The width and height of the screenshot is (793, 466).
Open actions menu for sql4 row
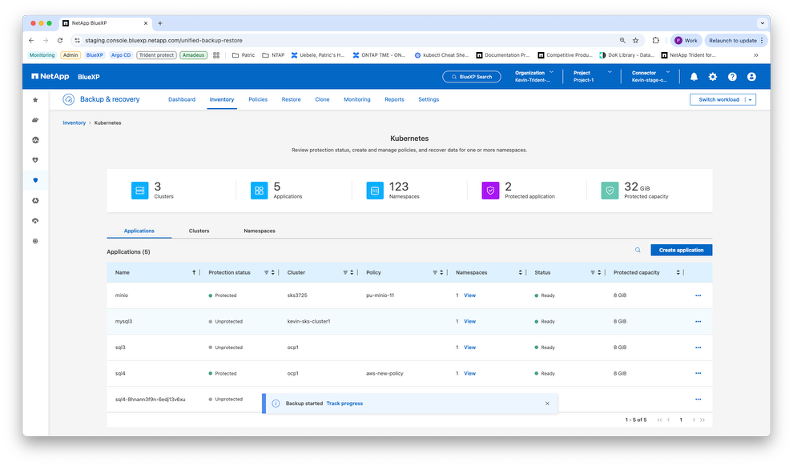pos(698,373)
